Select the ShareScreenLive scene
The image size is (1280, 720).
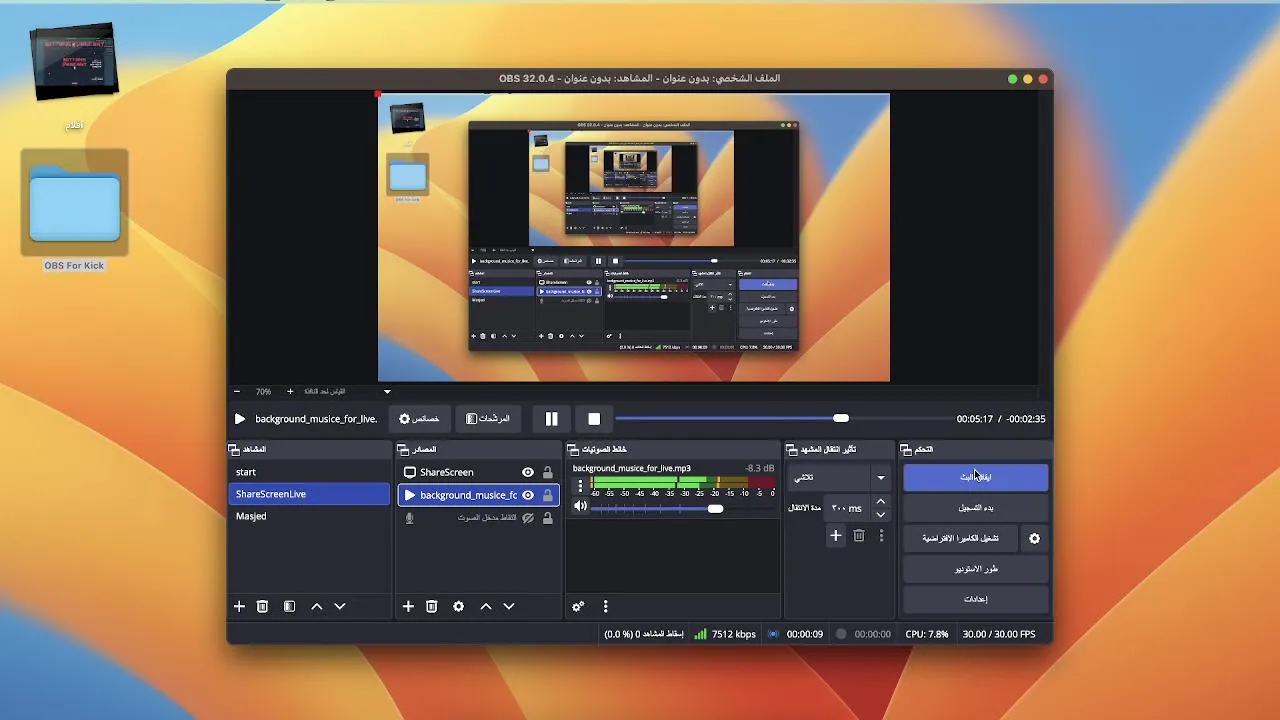coord(309,494)
